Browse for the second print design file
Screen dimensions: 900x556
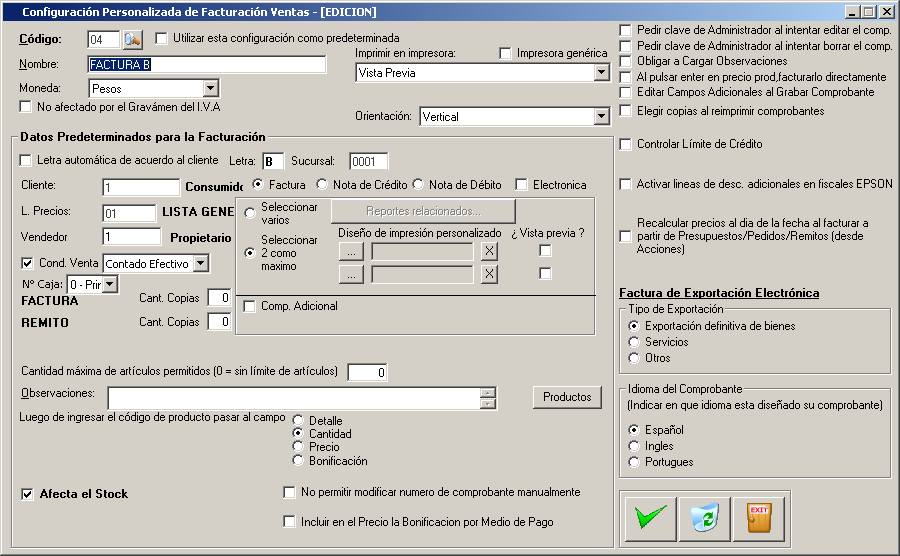pos(351,274)
